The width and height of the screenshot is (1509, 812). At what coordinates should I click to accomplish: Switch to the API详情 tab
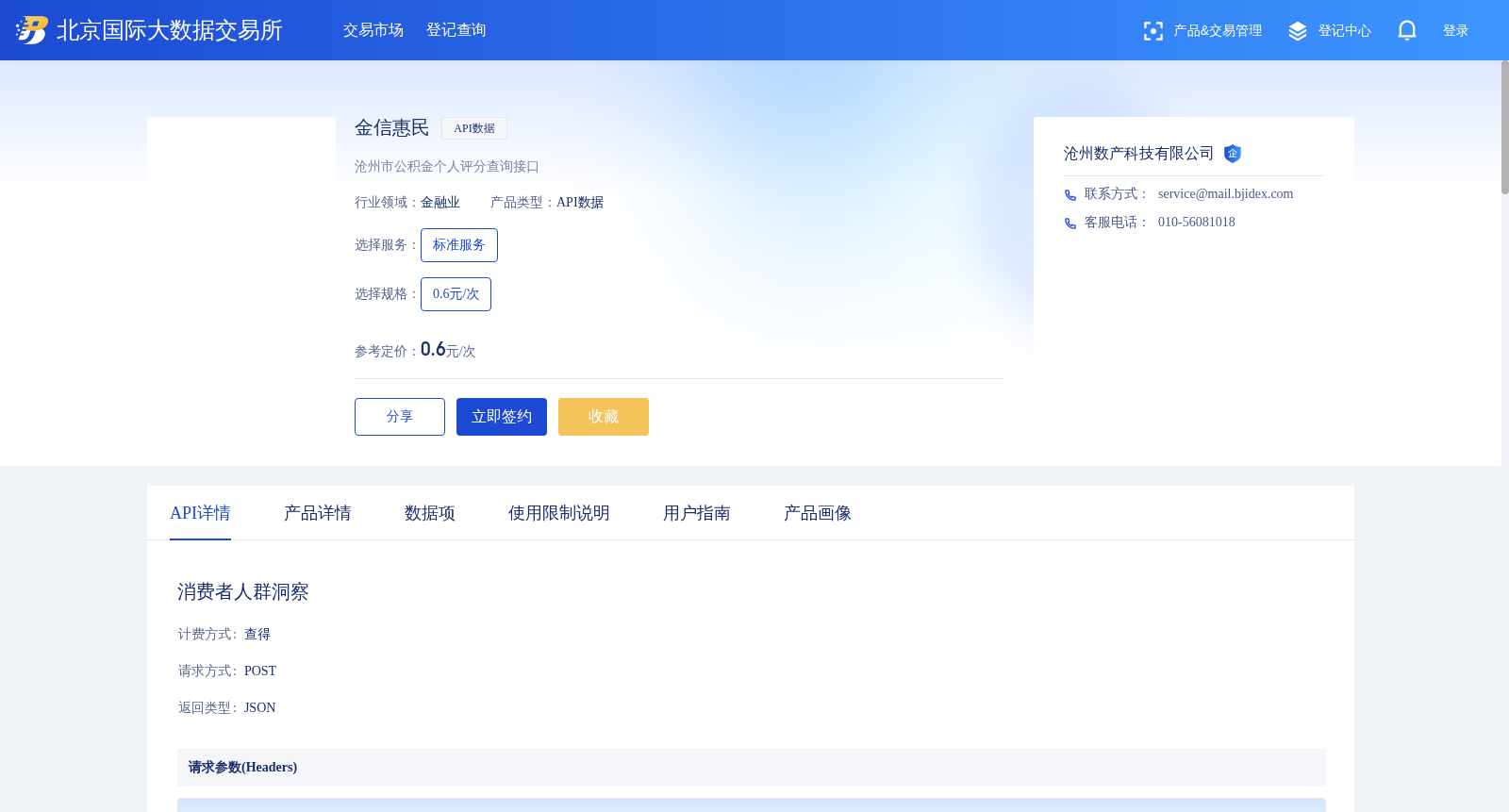[x=200, y=513]
